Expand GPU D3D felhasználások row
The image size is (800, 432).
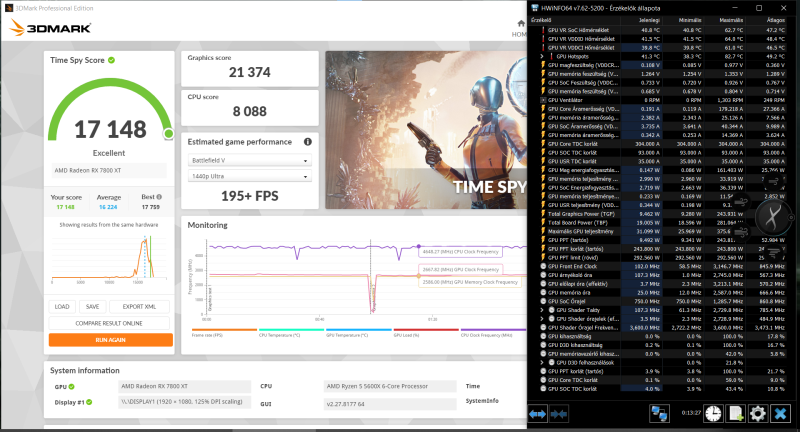[x=542, y=363]
